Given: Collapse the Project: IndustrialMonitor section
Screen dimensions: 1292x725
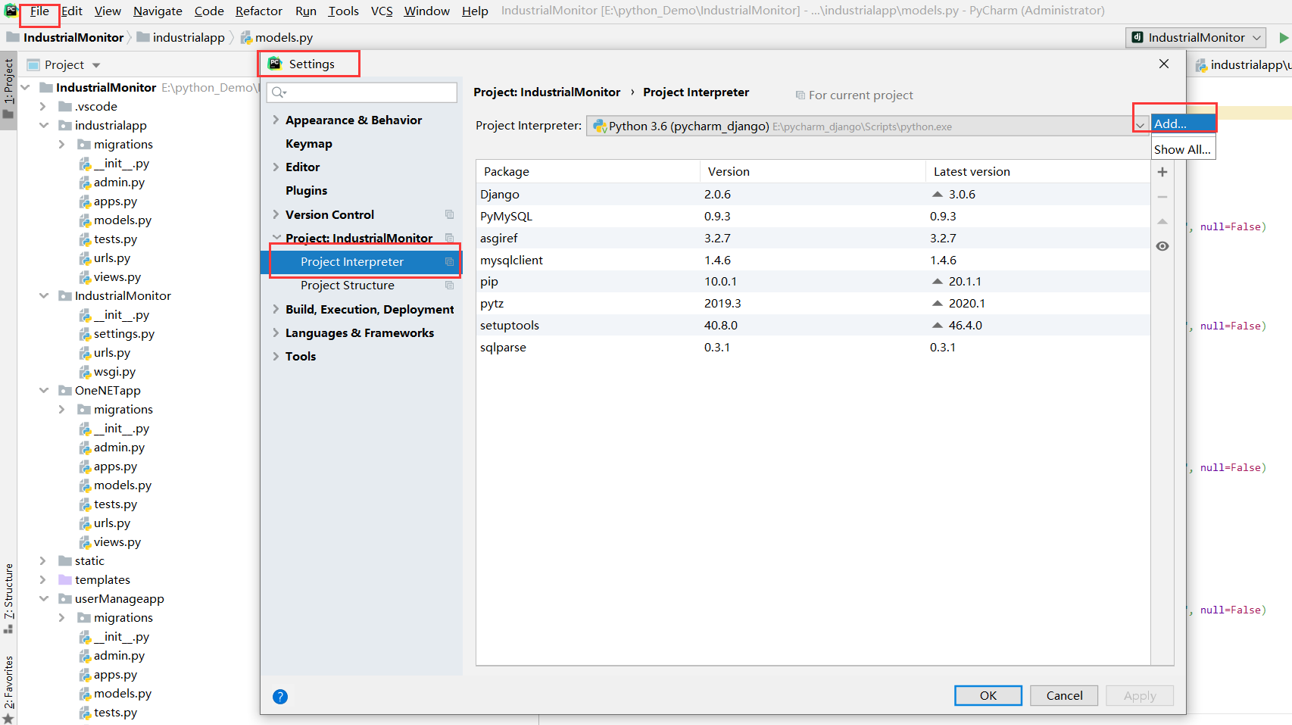Looking at the screenshot, I should click(x=276, y=238).
